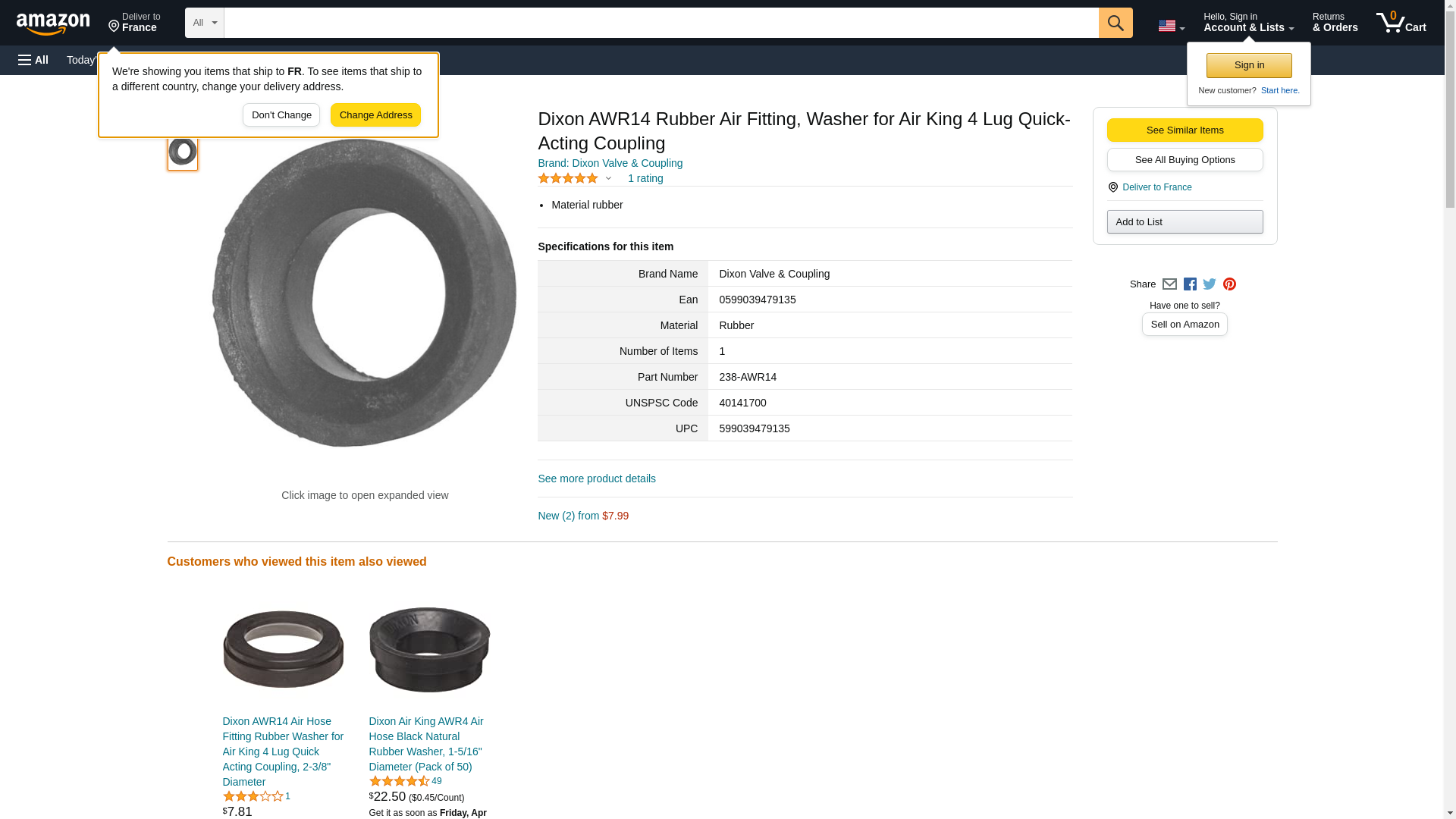1456x819 pixels.
Task: Click the Change Address button
Action: 375,115
